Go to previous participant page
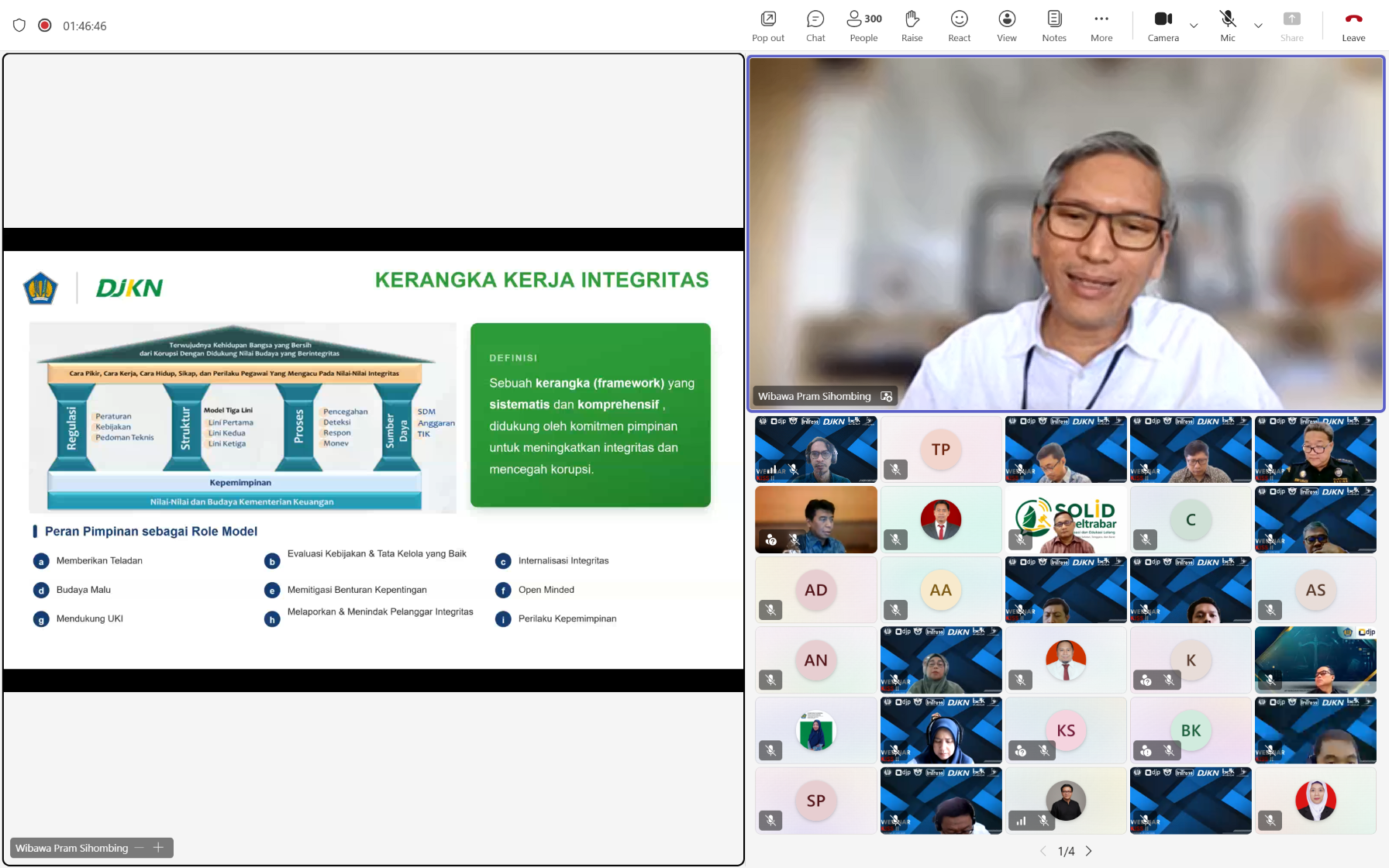This screenshot has width=1389, height=868. (1043, 851)
